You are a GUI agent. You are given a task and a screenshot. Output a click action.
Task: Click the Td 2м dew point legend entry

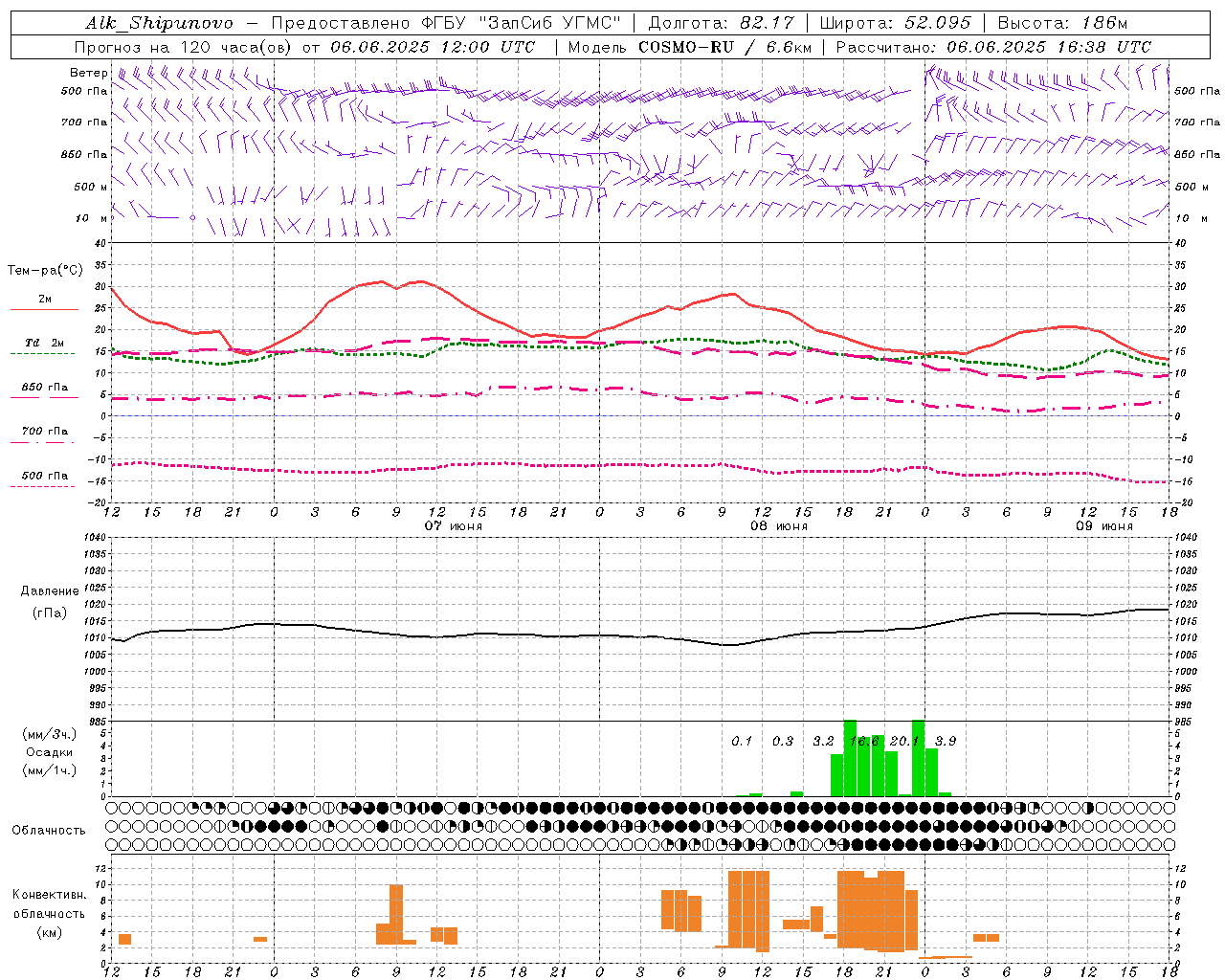click(x=44, y=343)
